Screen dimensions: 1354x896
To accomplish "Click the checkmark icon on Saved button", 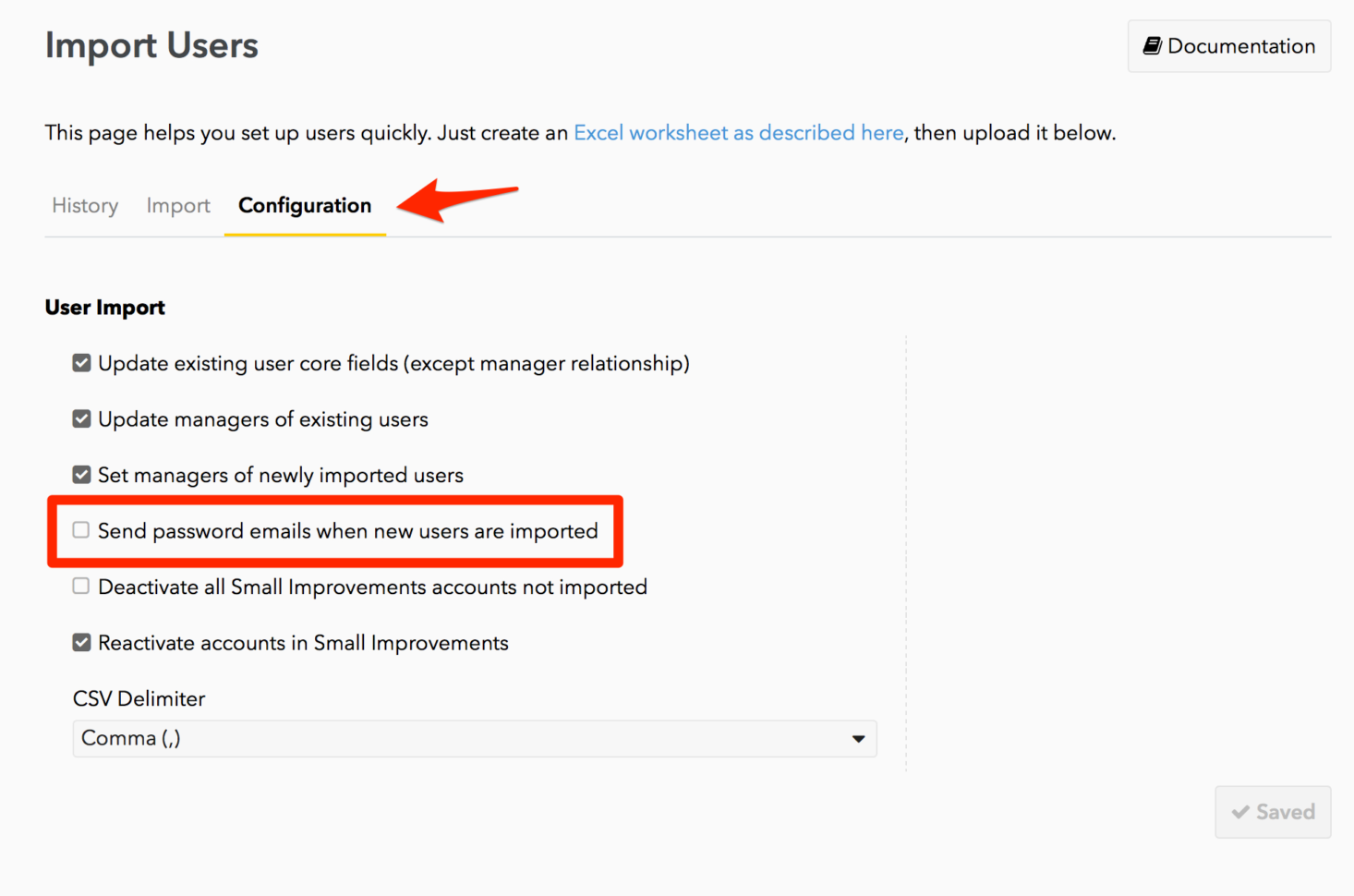I will (x=1240, y=812).
